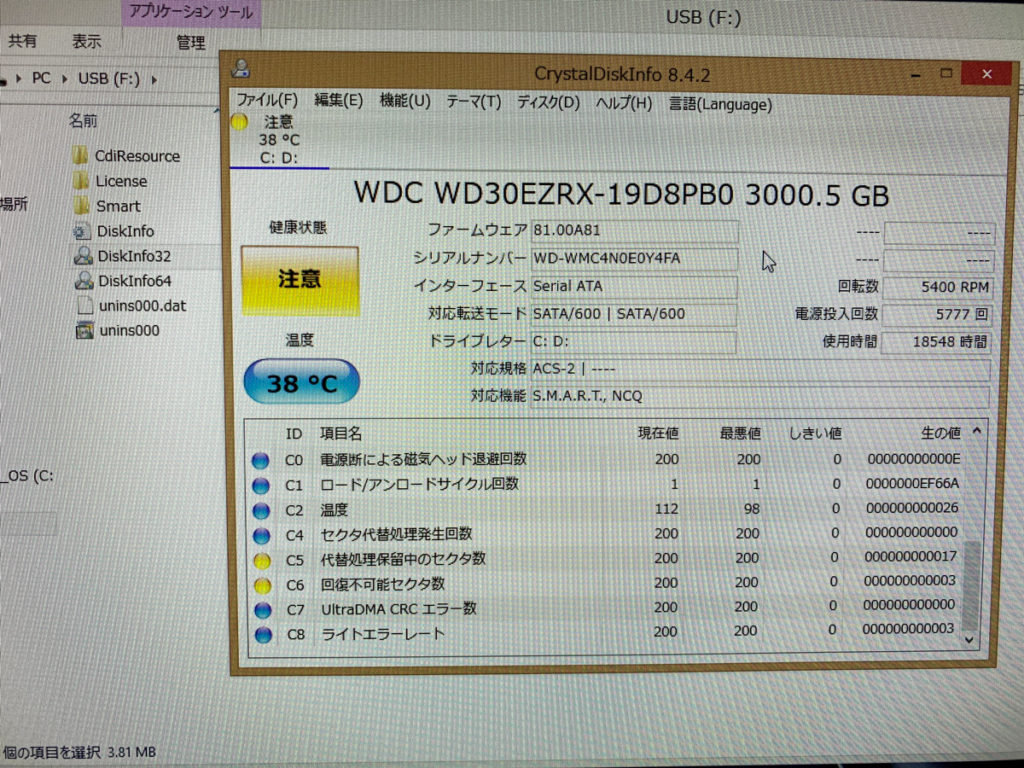Open the 機能(U) menu

[x=405, y=101]
